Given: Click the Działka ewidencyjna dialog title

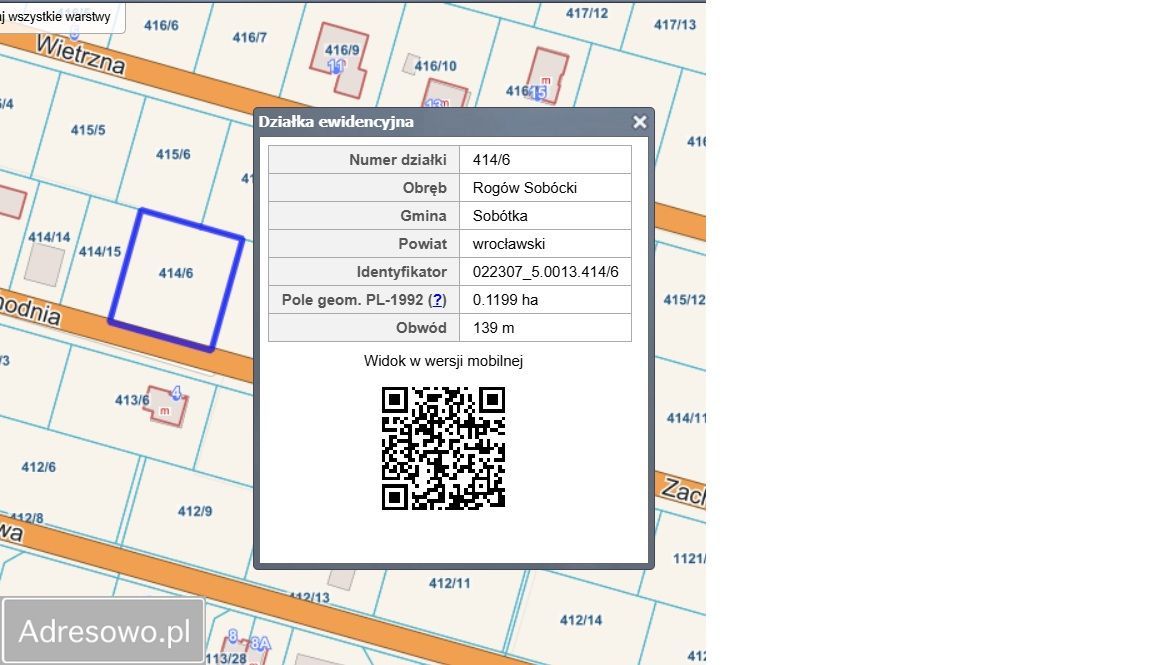Looking at the screenshot, I should (336, 122).
